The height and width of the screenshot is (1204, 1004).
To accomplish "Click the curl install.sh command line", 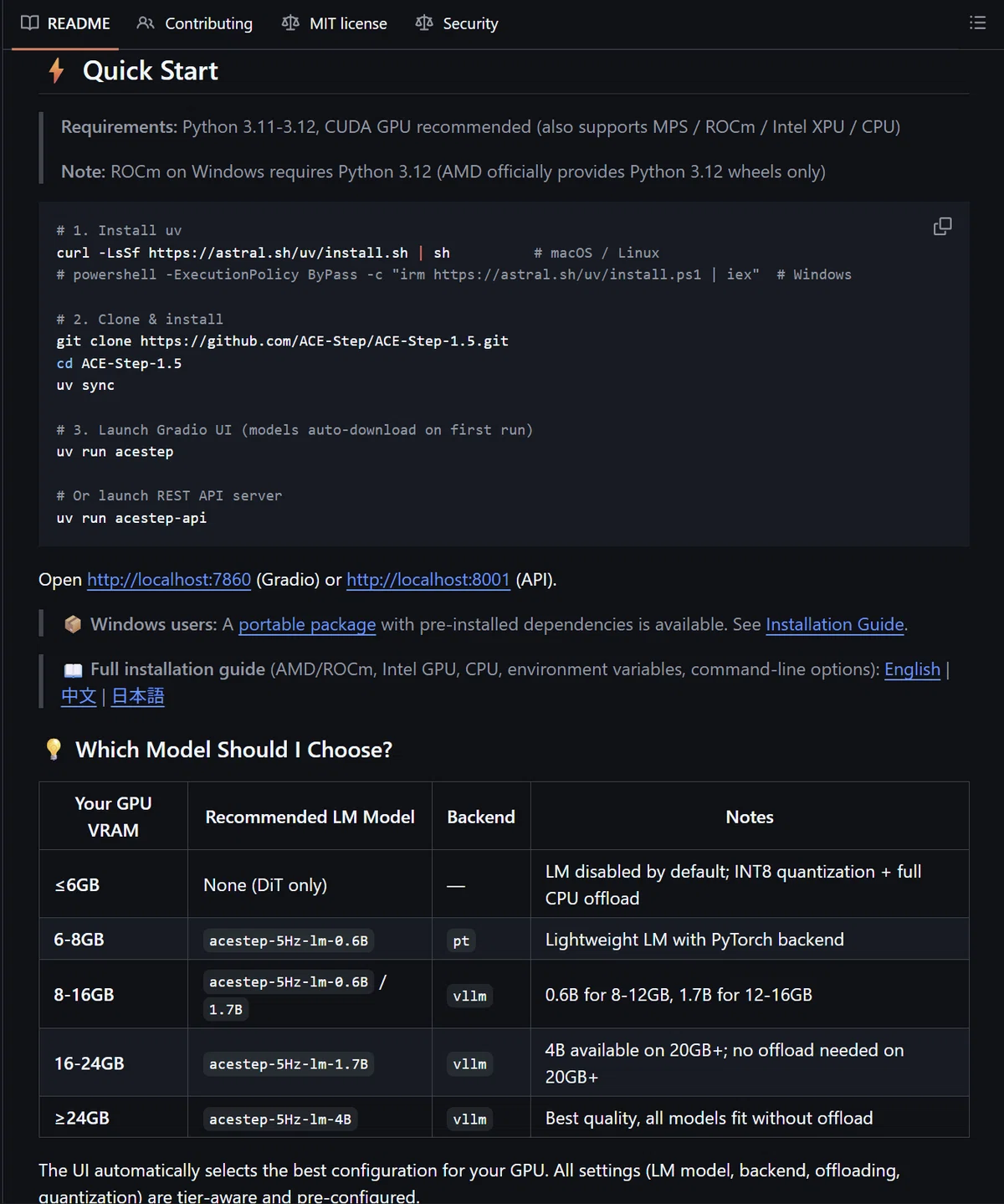I will tap(253, 253).
